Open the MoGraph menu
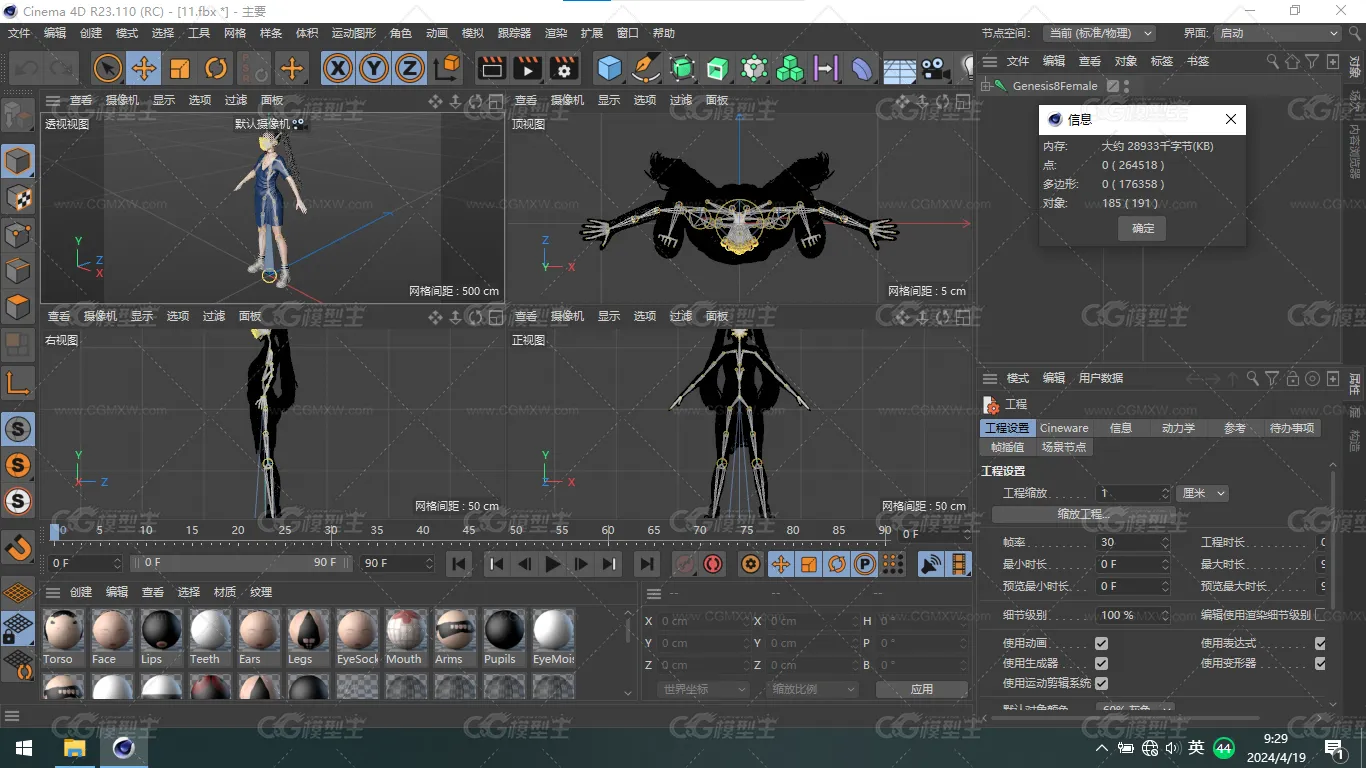Screen dimensions: 1366x768 tap(354, 33)
